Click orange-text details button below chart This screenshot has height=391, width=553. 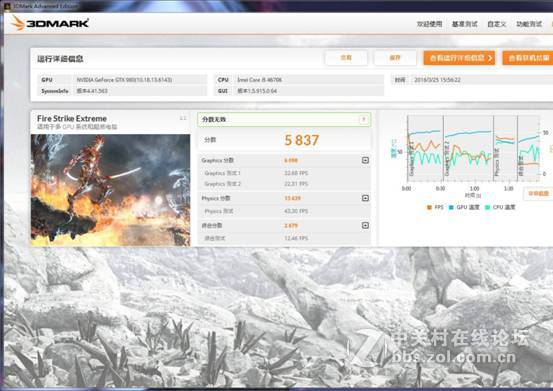tap(538, 194)
